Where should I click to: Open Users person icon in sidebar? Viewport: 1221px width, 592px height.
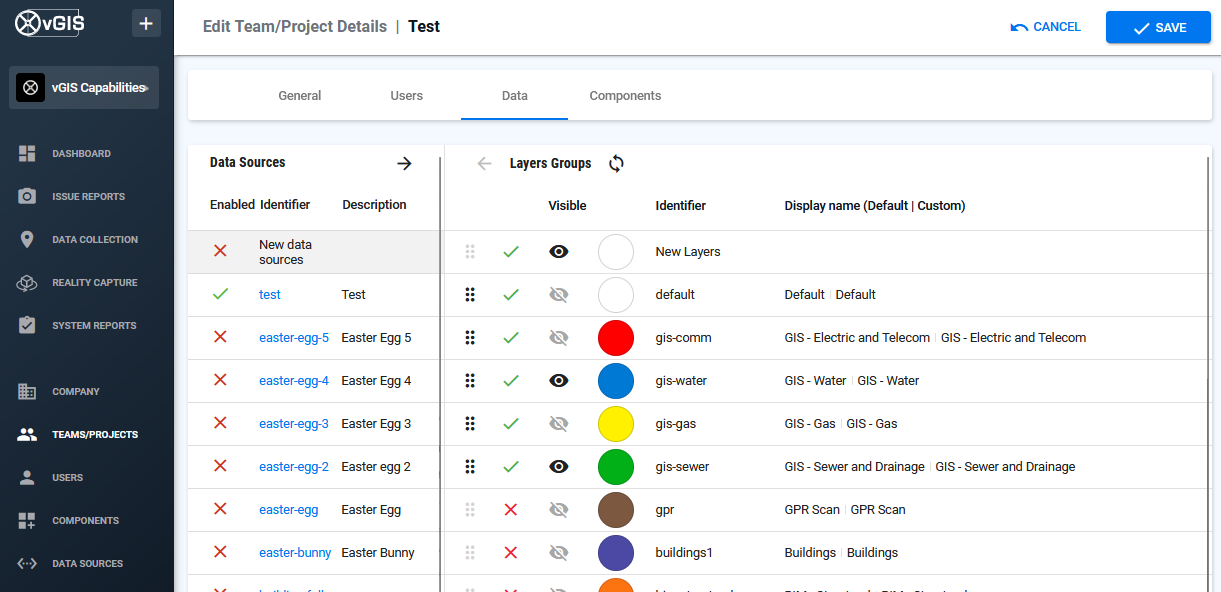[x=27, y=478]
